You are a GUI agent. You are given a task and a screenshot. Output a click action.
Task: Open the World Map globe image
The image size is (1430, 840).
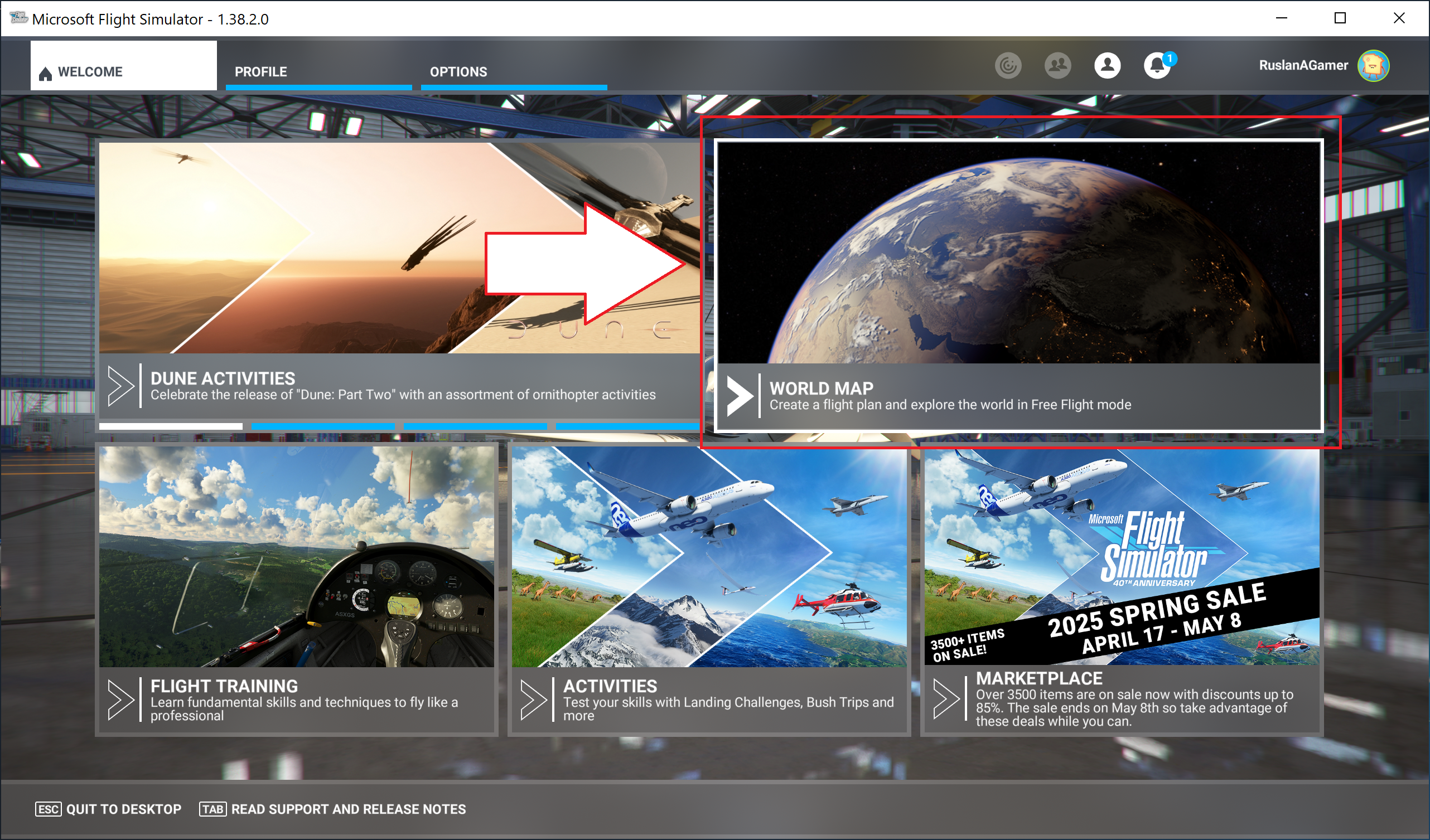click(x=1018, y=253)
